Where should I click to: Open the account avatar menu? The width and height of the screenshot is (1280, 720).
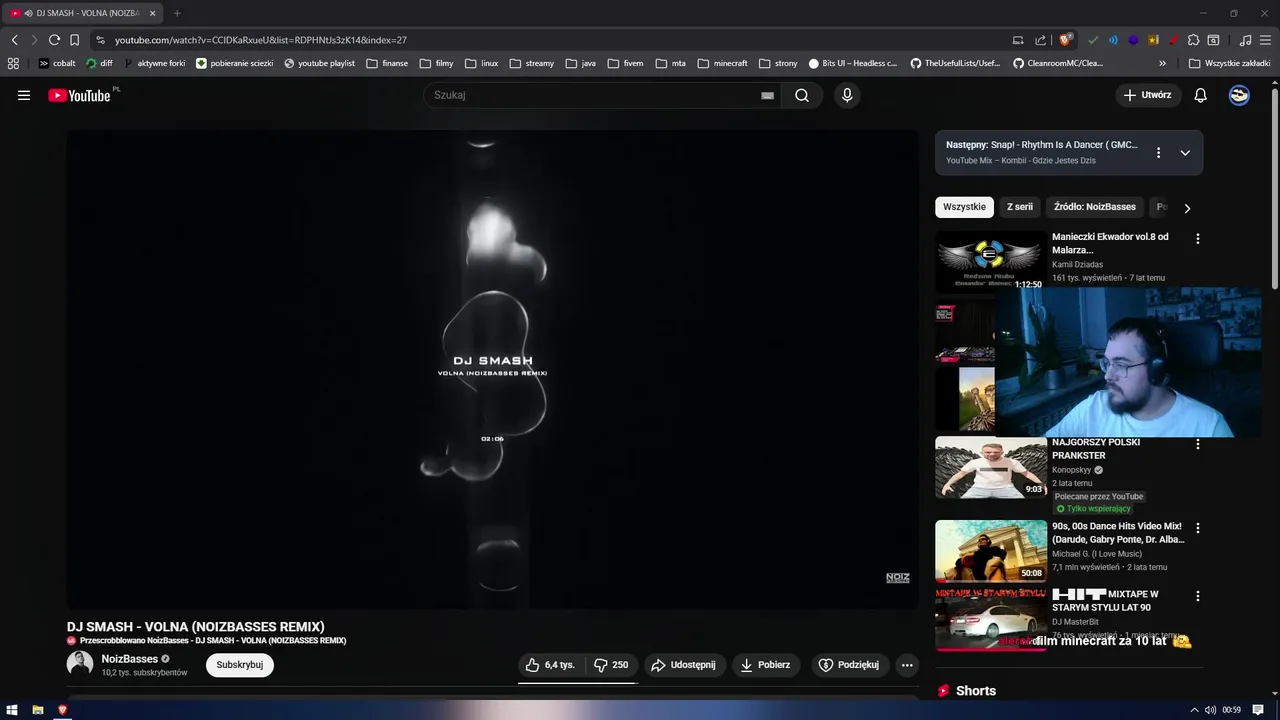coord(1239,95)
